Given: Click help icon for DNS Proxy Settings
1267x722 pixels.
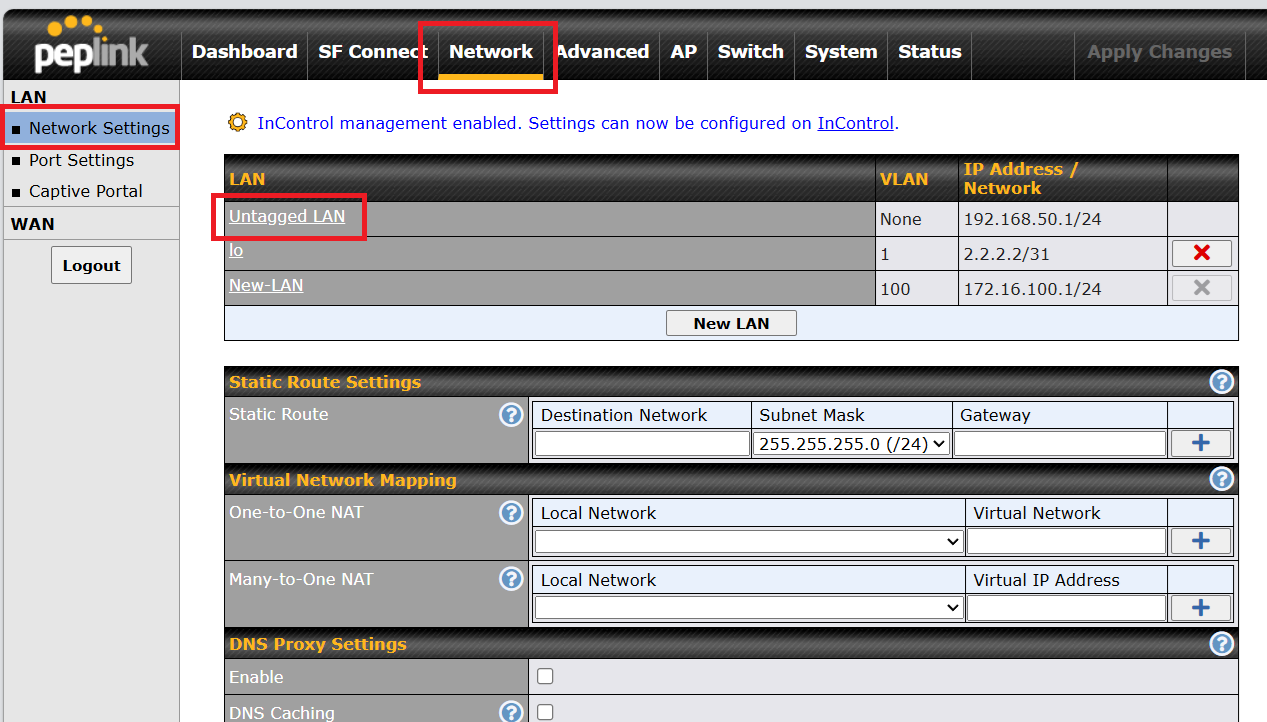Looking at the screenshot, I should [x=1221, y=643].
